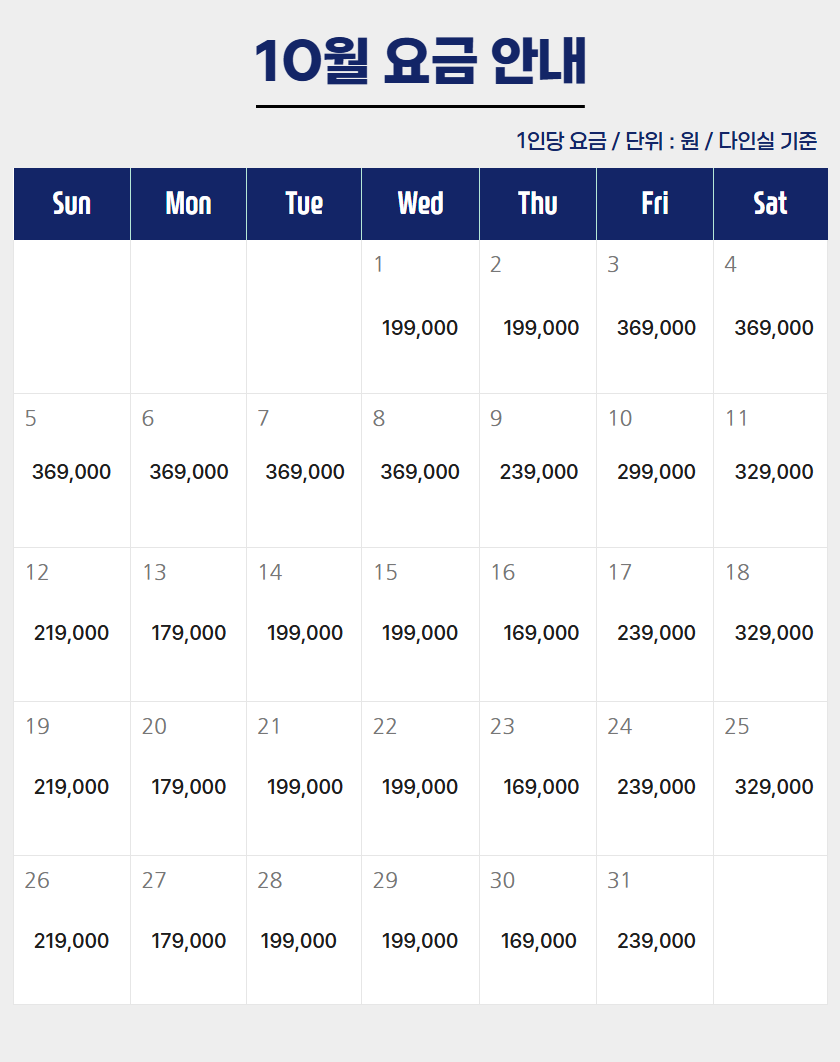The height and width of the screenshot is (1062, 840).
Task: Click the October 16 price 169,000
Action: [x=541, y=633]
